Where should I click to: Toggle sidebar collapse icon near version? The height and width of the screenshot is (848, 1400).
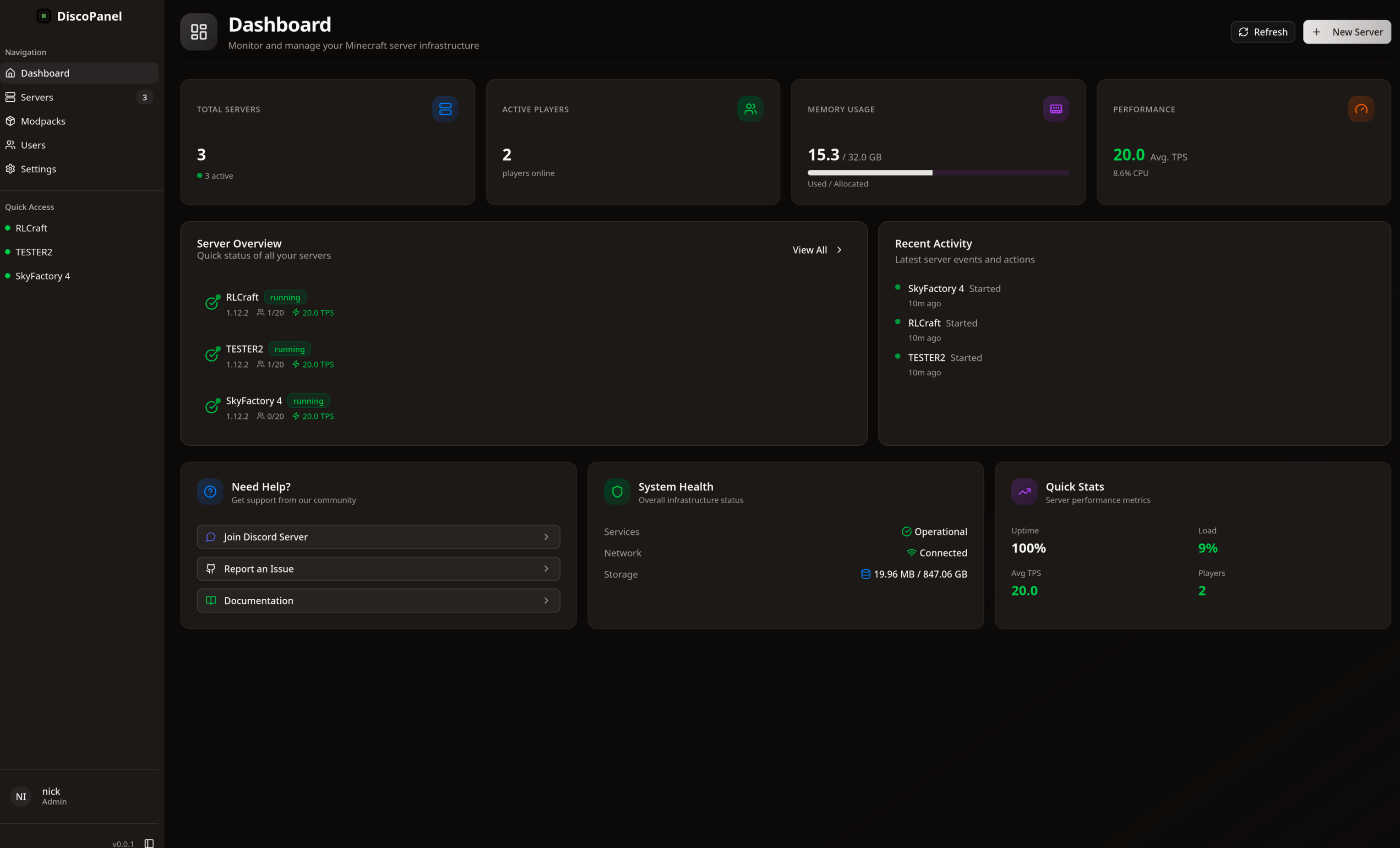(149, 843)
